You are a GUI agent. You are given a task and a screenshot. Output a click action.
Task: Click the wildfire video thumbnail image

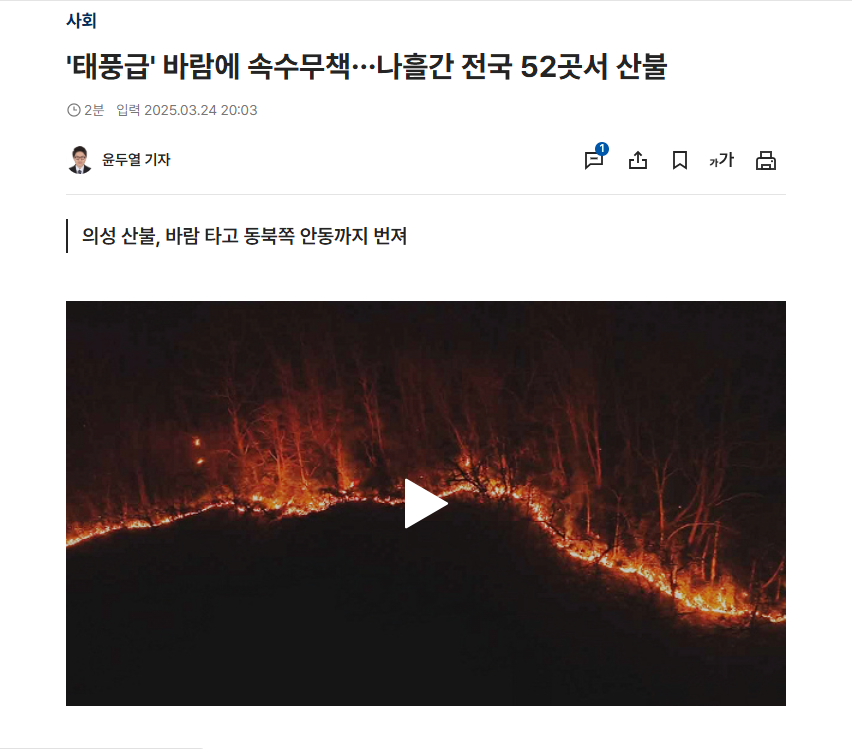coord(426,503)
